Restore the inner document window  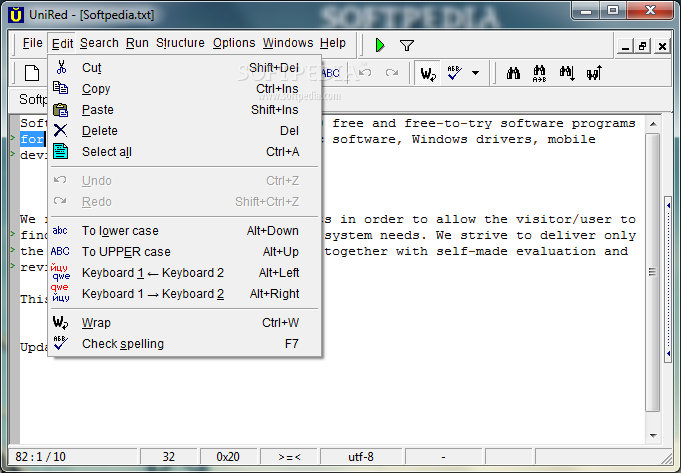point(643,46)
